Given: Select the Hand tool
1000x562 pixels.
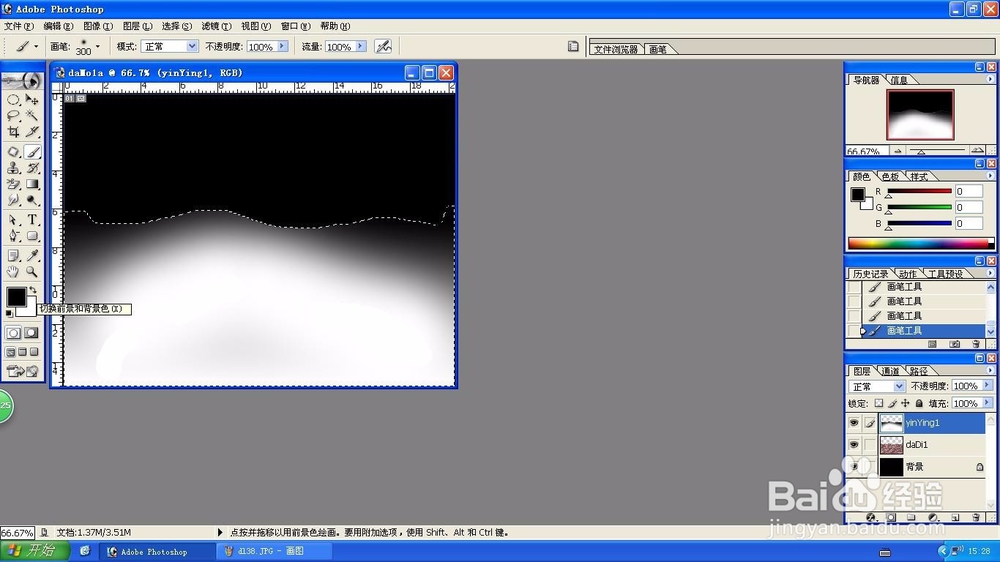Looking at the screenshot, I should pos(13,272).
